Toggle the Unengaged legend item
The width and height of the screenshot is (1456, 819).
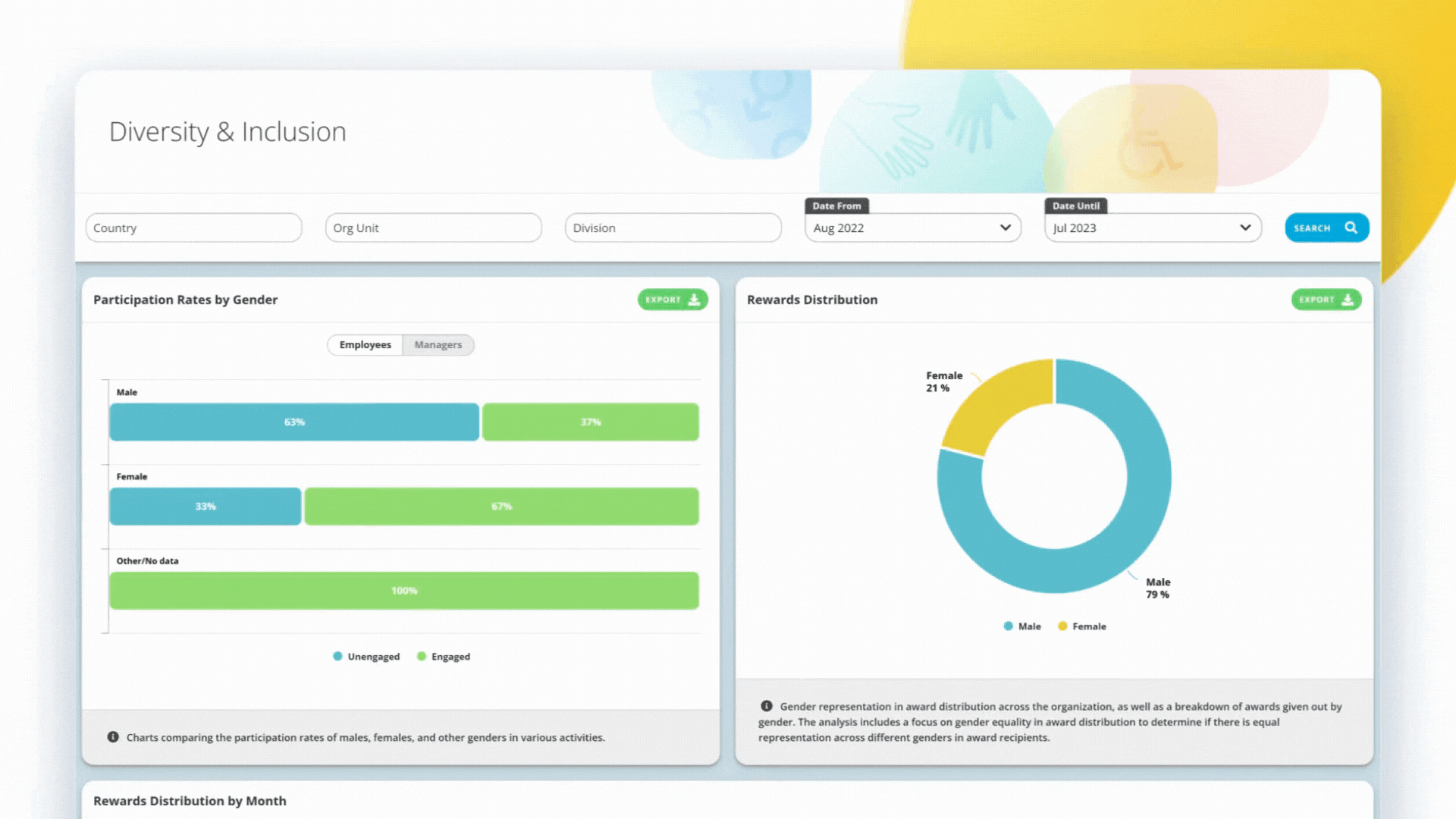366,657
